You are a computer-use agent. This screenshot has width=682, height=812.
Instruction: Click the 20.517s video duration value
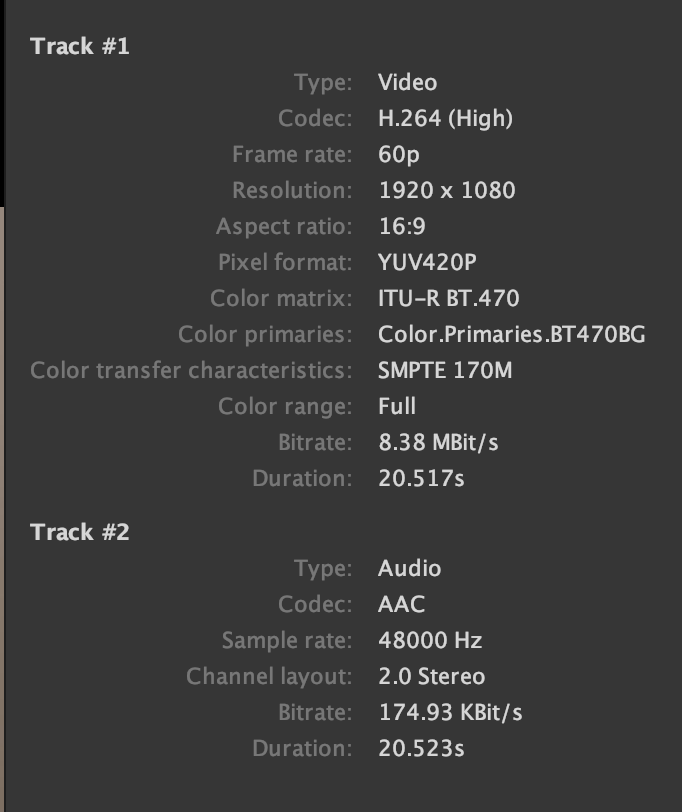coord(421,478)
